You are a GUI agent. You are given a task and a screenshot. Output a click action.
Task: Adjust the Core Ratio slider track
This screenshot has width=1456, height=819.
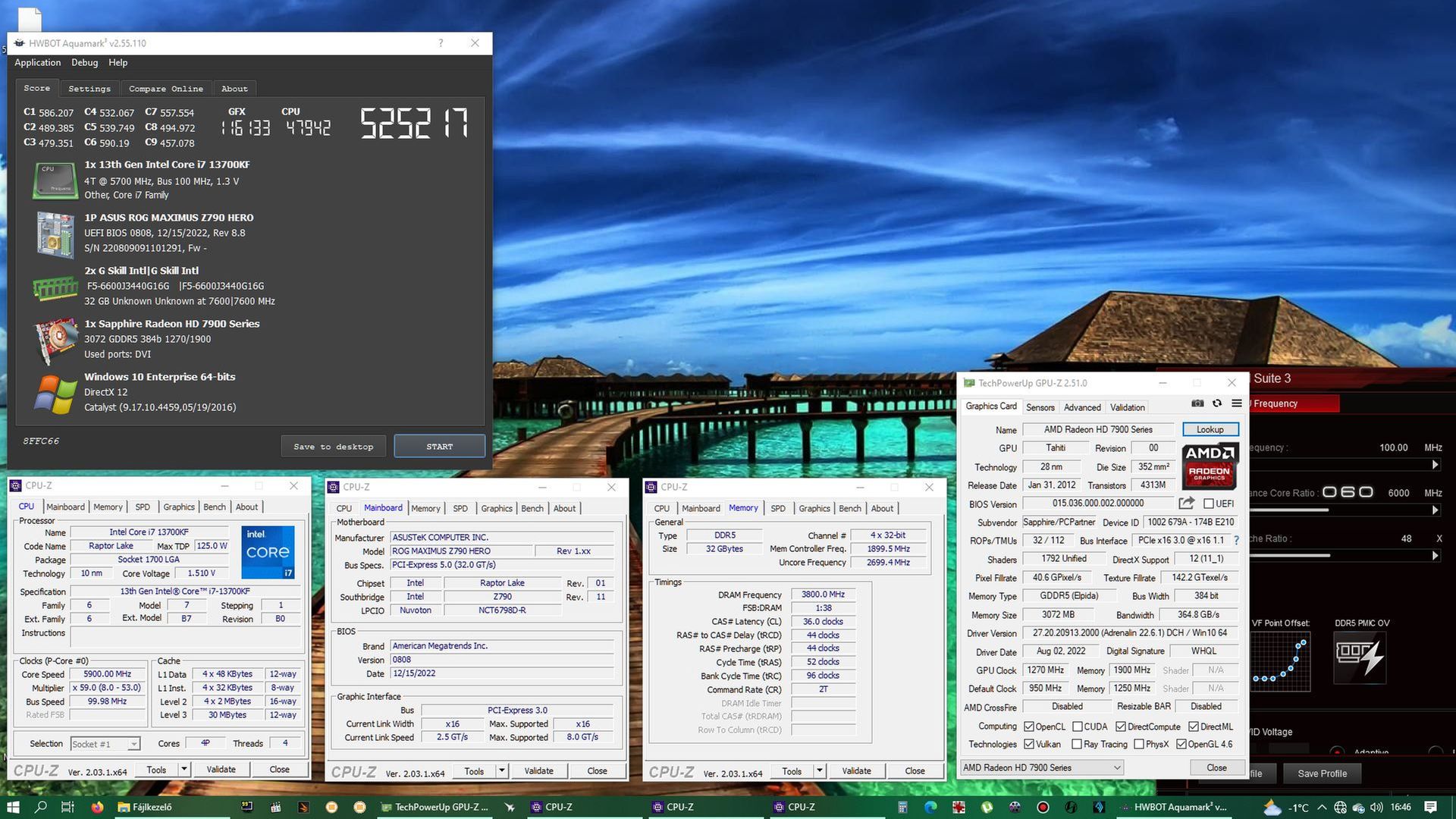pyautogui.click(x=1339, y=510)
